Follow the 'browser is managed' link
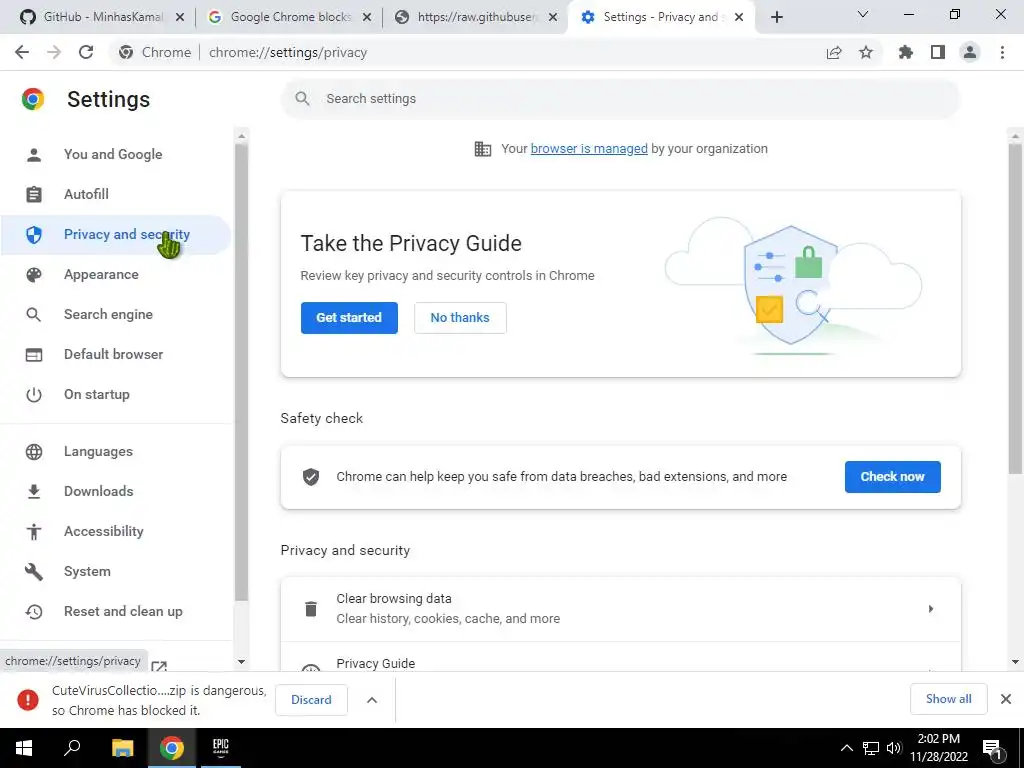 click(x=589, y=148)
